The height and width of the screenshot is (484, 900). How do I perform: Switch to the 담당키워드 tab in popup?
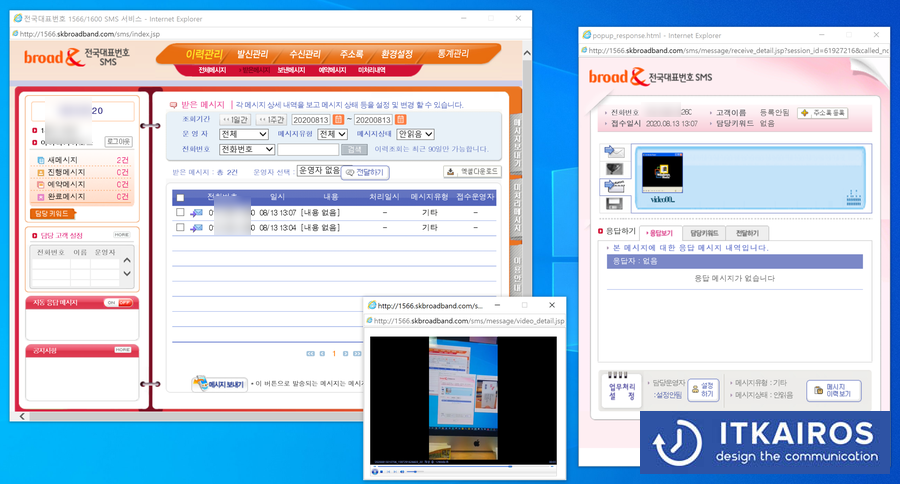tap(704, 233)
